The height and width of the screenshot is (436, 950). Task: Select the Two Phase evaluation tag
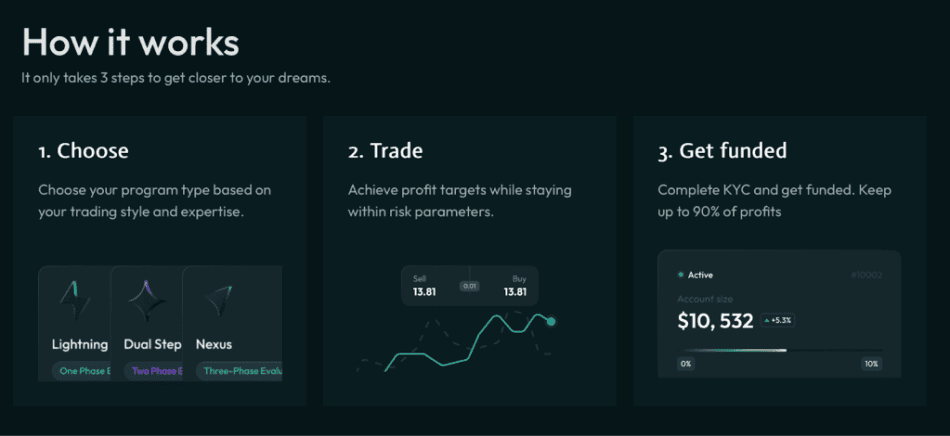(154, 371)
